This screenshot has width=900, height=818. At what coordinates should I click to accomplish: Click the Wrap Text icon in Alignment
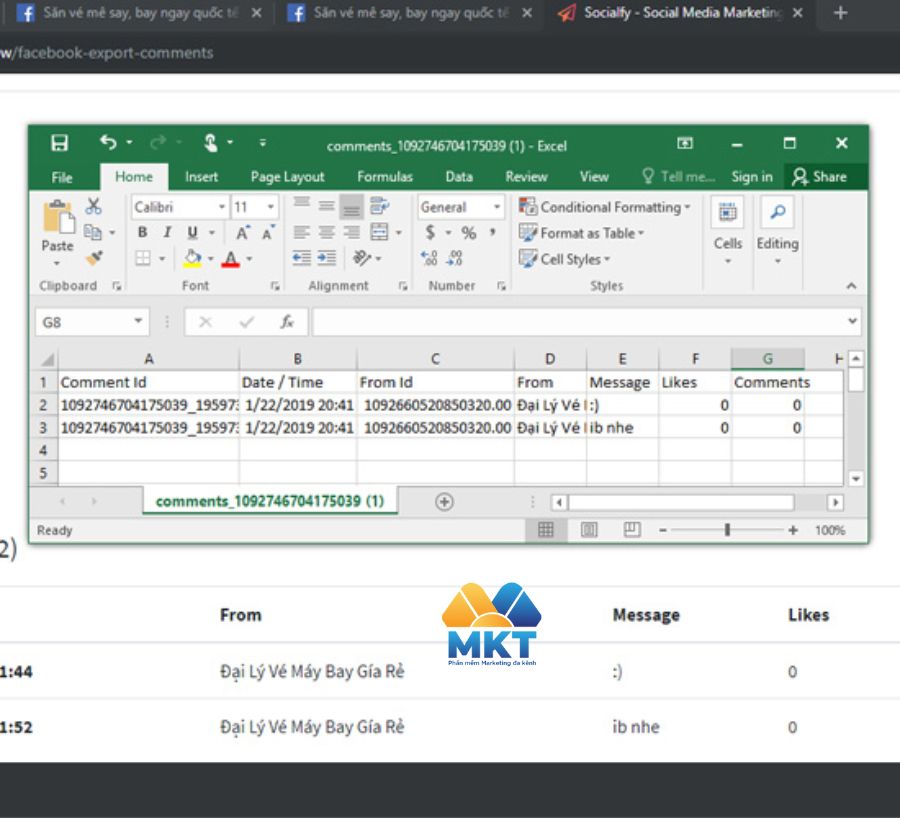pyautogui.click(x=377, y=207)
